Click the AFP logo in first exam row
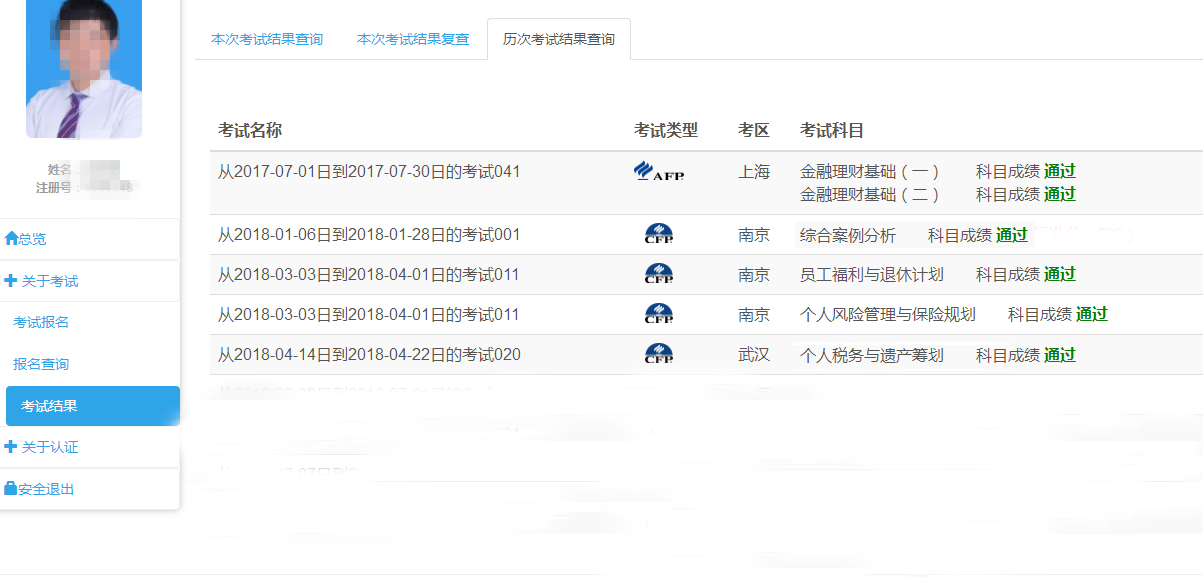 tap(659, 171)
